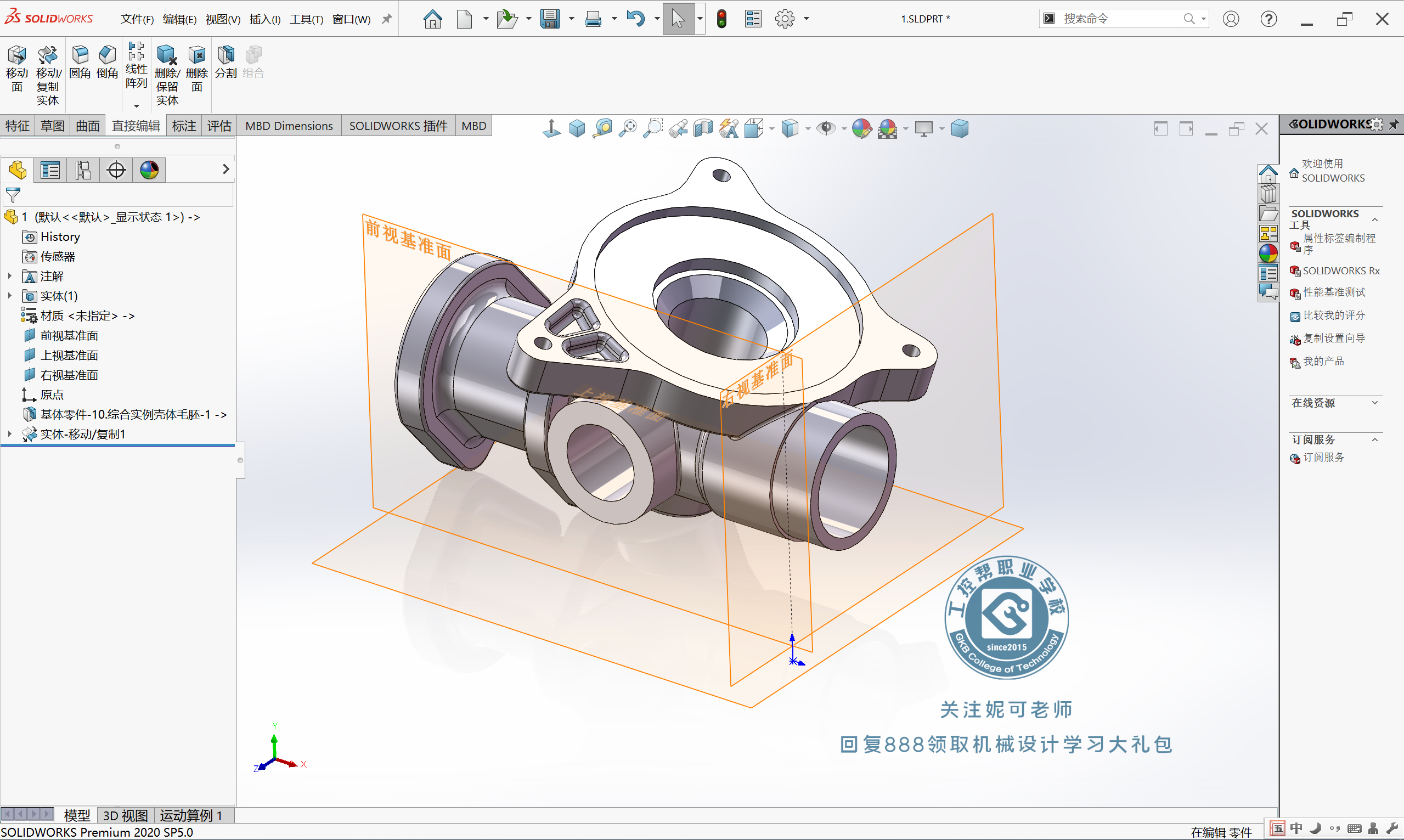
Task: Open the Display Style dropdown arrow
Action: tap(808, 129)
